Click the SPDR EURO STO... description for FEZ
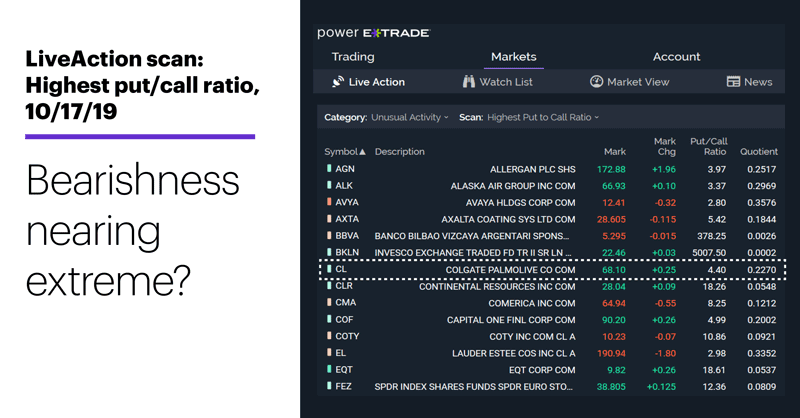The width and height of the screenshot is (800, 418). (473, 387)
